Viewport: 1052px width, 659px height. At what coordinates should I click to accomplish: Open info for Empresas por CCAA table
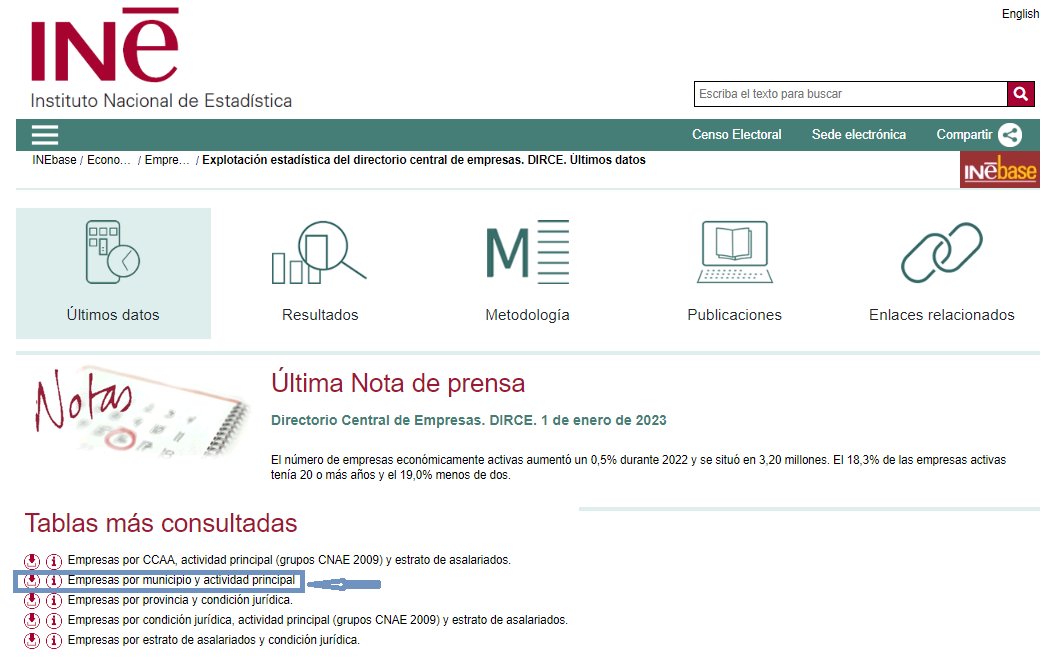54,560
